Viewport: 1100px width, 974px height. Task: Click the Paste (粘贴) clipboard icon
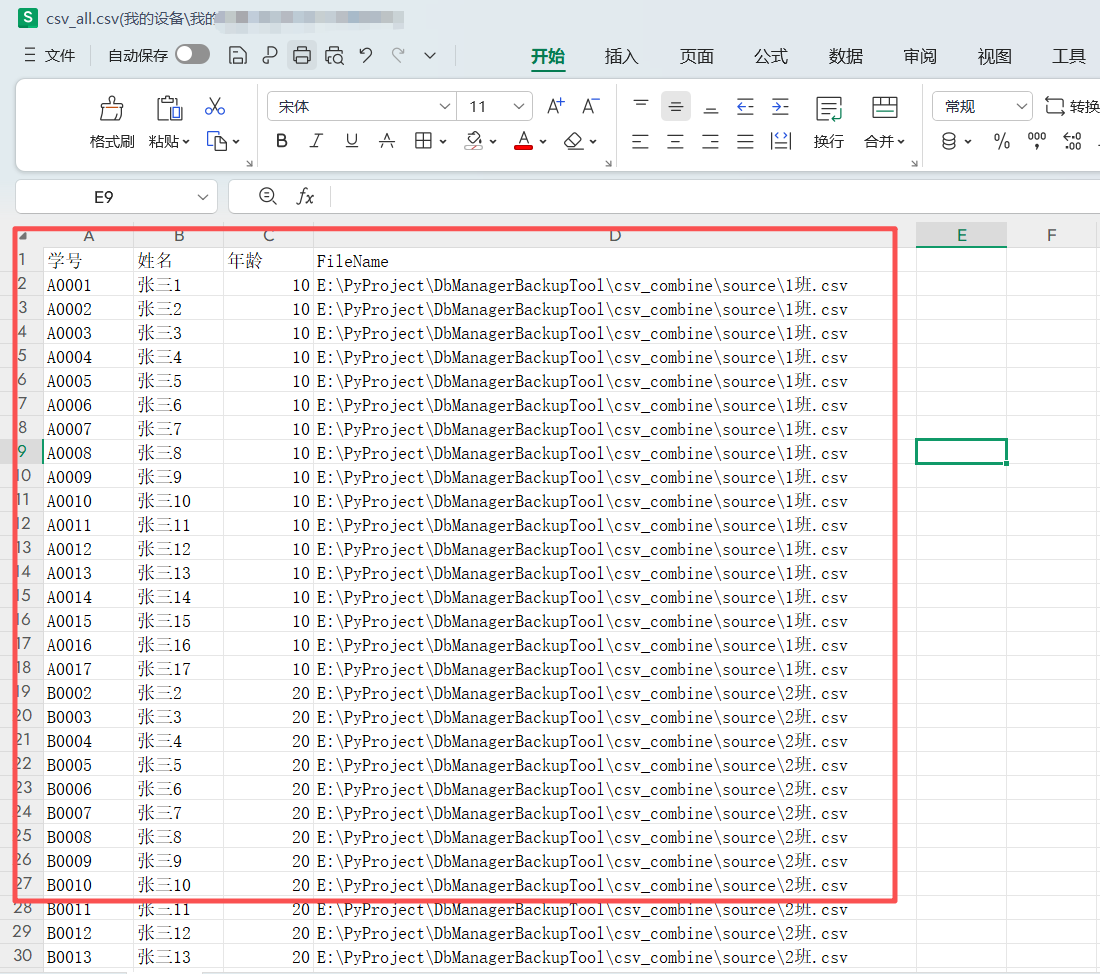click(x=169, y=108)
